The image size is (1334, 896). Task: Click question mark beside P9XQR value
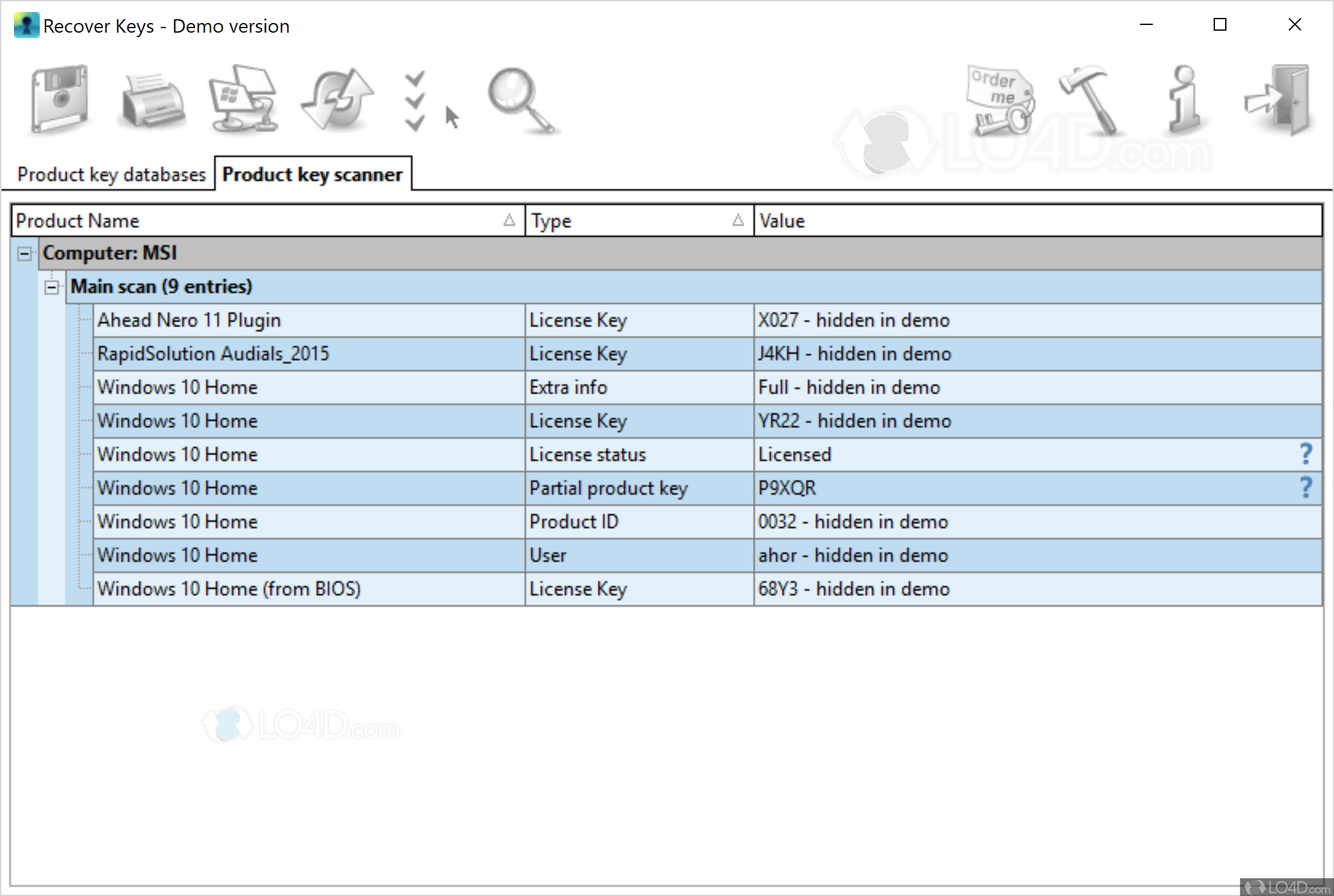click(x=1306, y=488)
